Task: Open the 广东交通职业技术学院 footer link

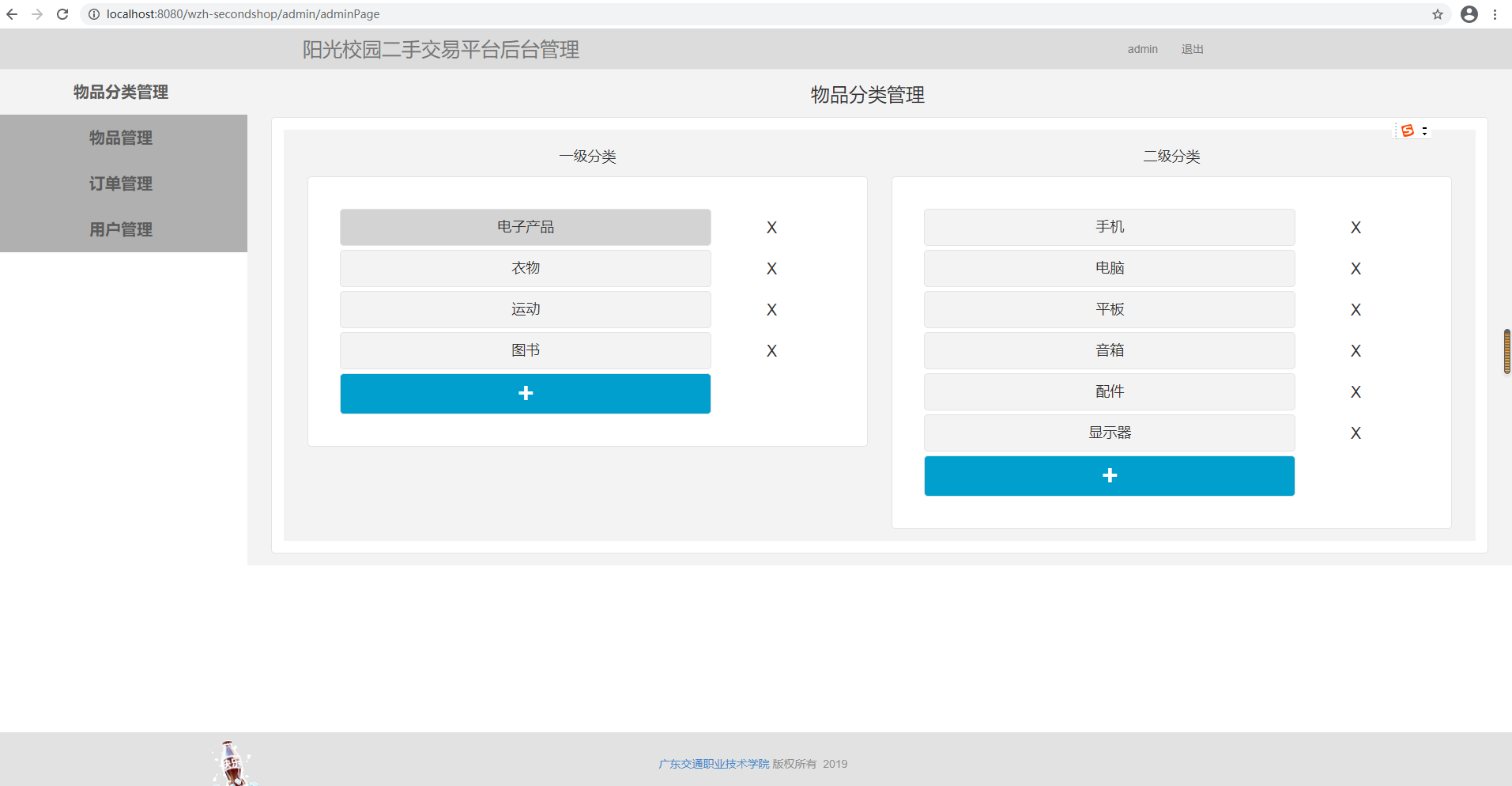Action: point(714,764)
